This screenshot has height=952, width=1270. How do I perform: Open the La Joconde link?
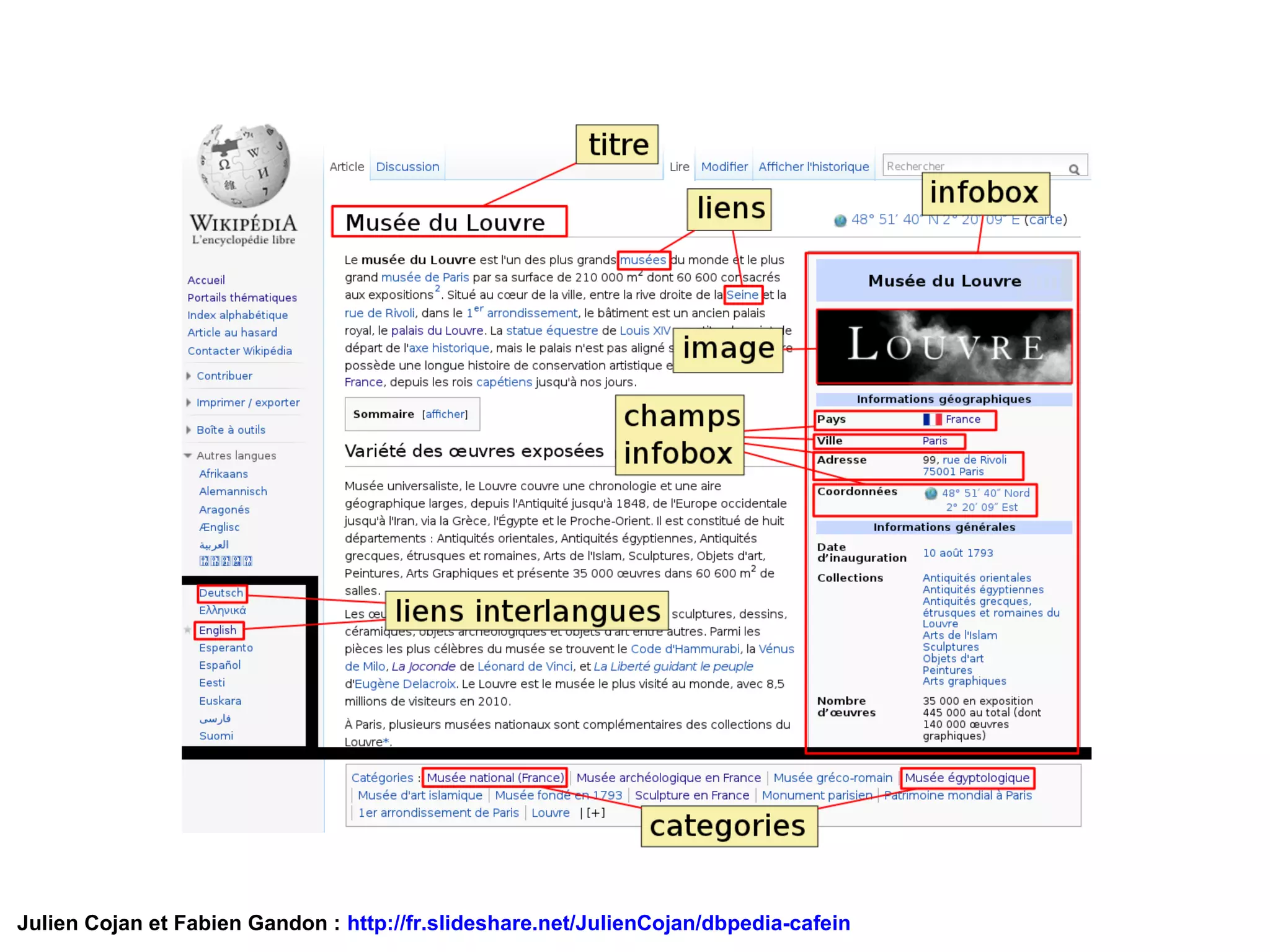tap(424, 666)
